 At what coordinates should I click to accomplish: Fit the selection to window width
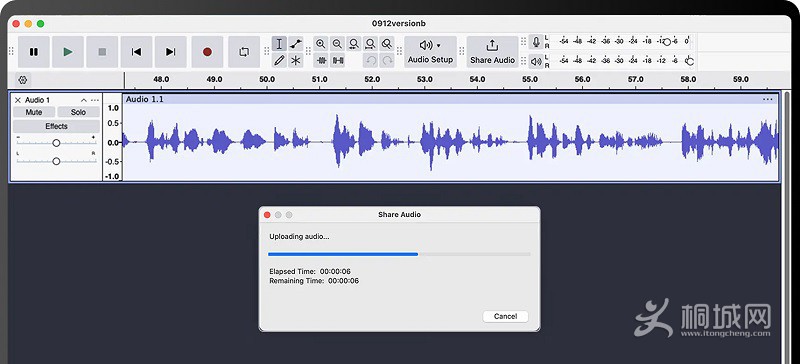tap(354, 44)
